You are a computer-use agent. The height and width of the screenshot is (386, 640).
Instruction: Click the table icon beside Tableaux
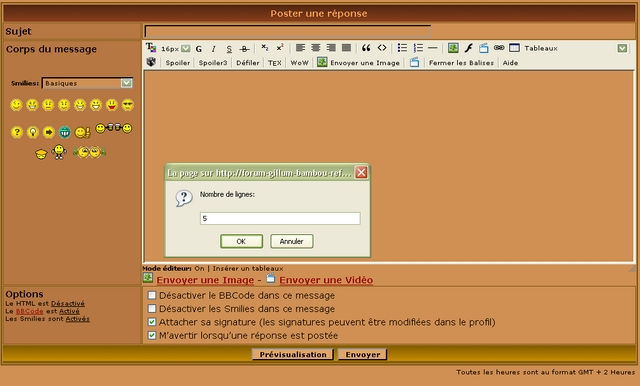pyautogui.click(x=514, y=48)
